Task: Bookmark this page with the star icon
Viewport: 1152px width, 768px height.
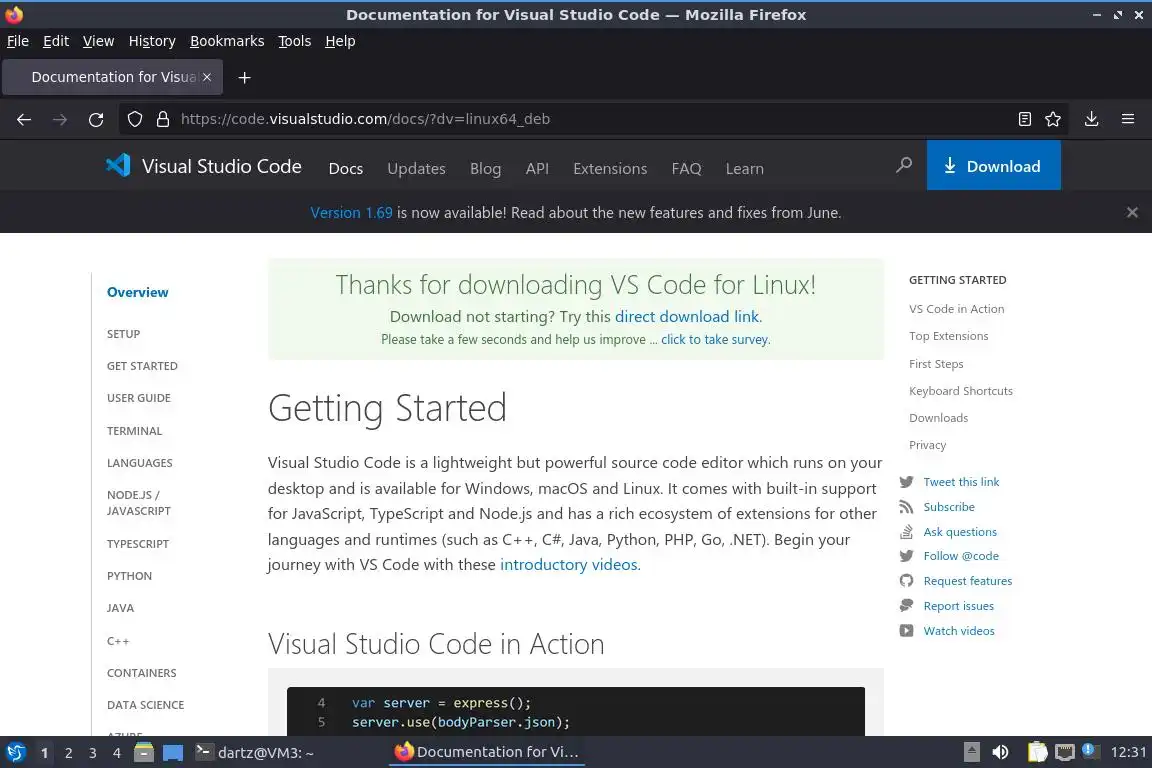Action: point(1053,119)
